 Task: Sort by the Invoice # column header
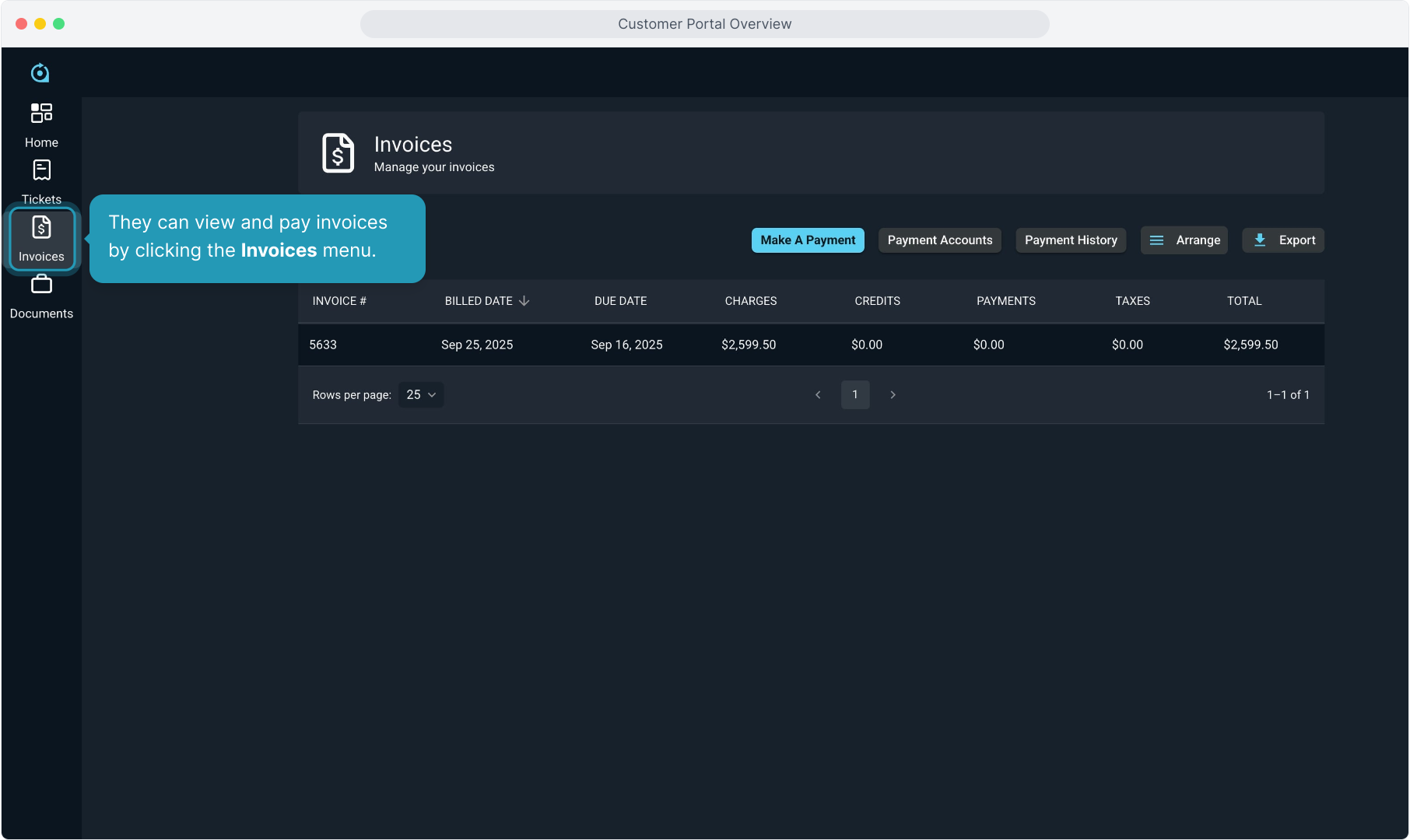click(x=339, y=301)
